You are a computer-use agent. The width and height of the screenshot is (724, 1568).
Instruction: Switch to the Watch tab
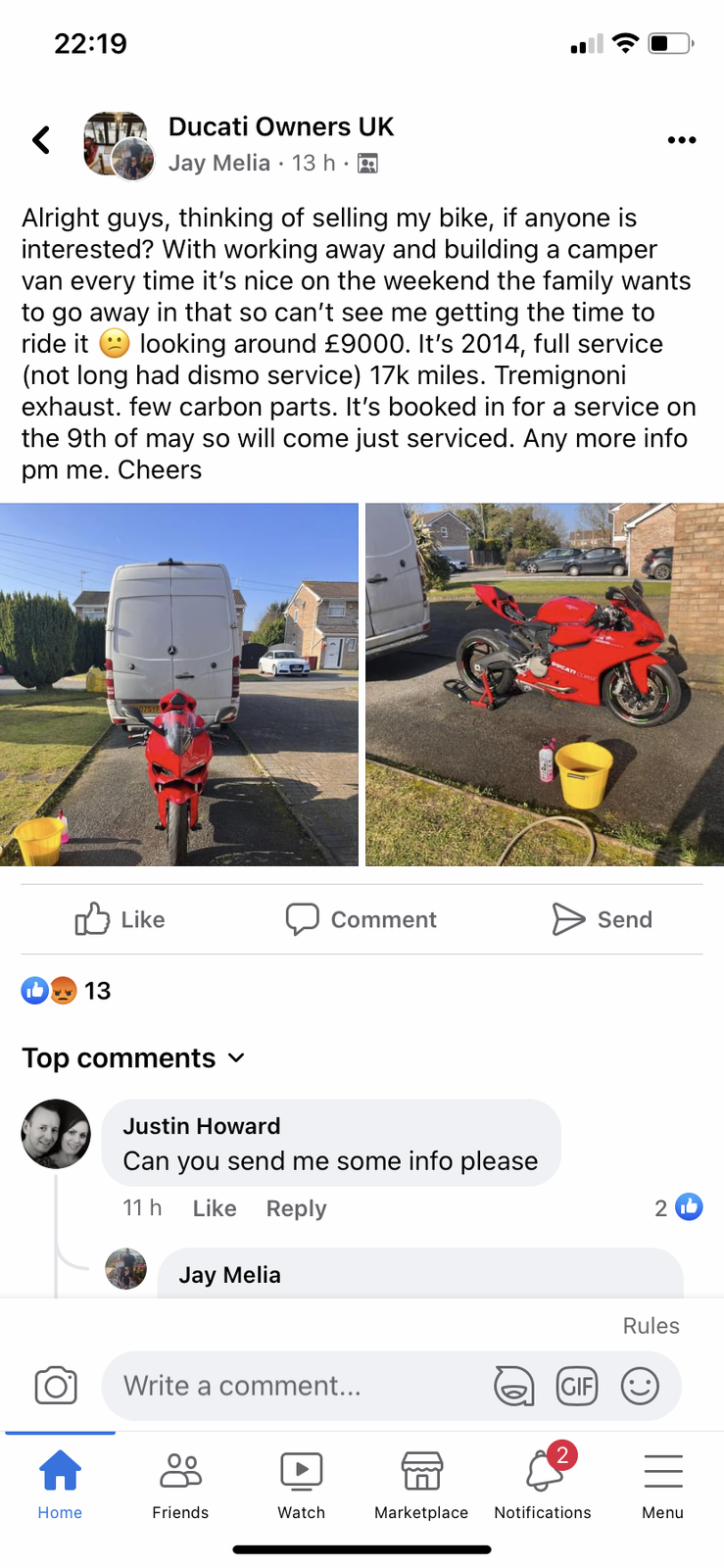[302, 1484]
